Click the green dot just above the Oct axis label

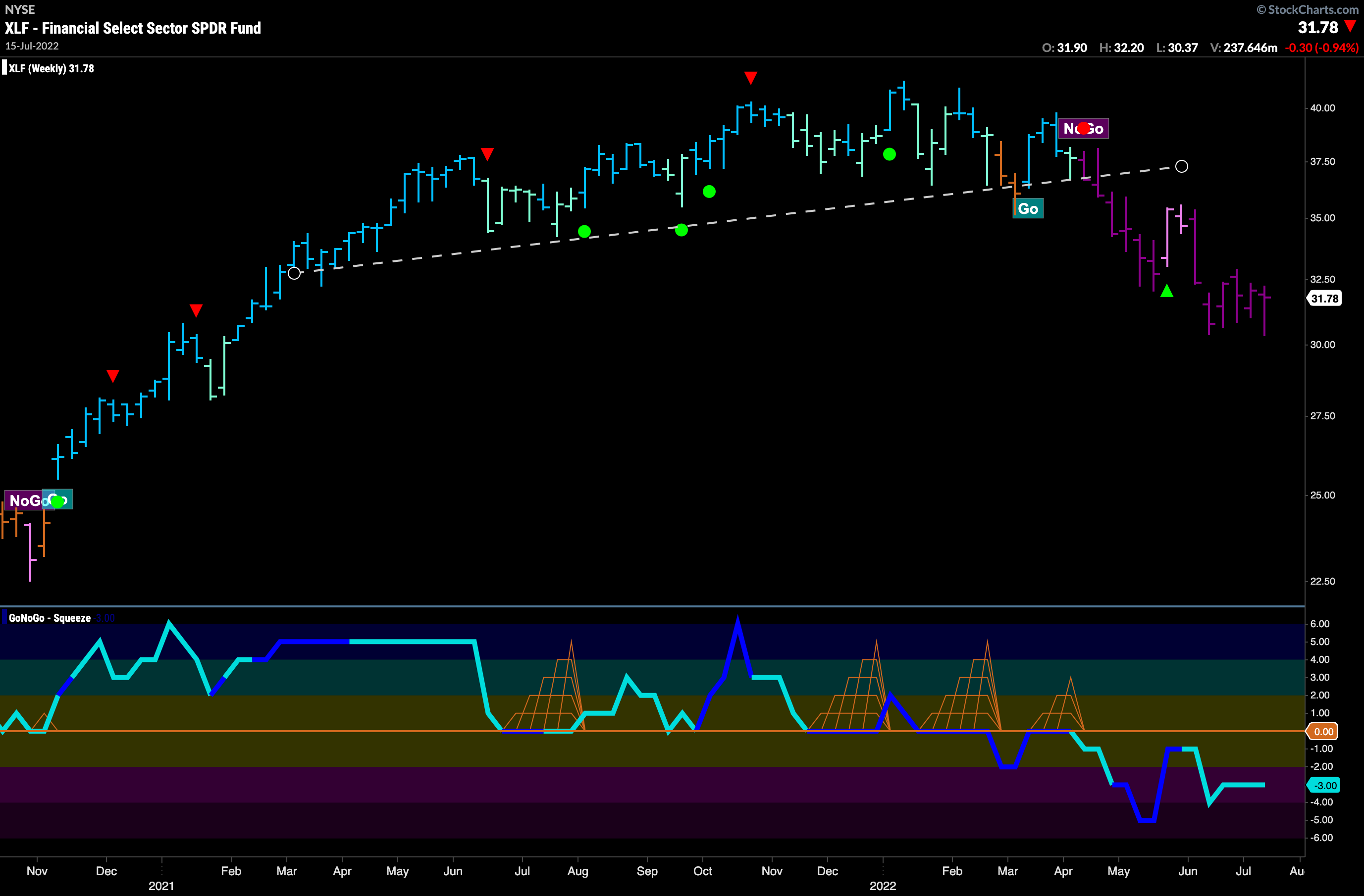(x=709, y=192)
